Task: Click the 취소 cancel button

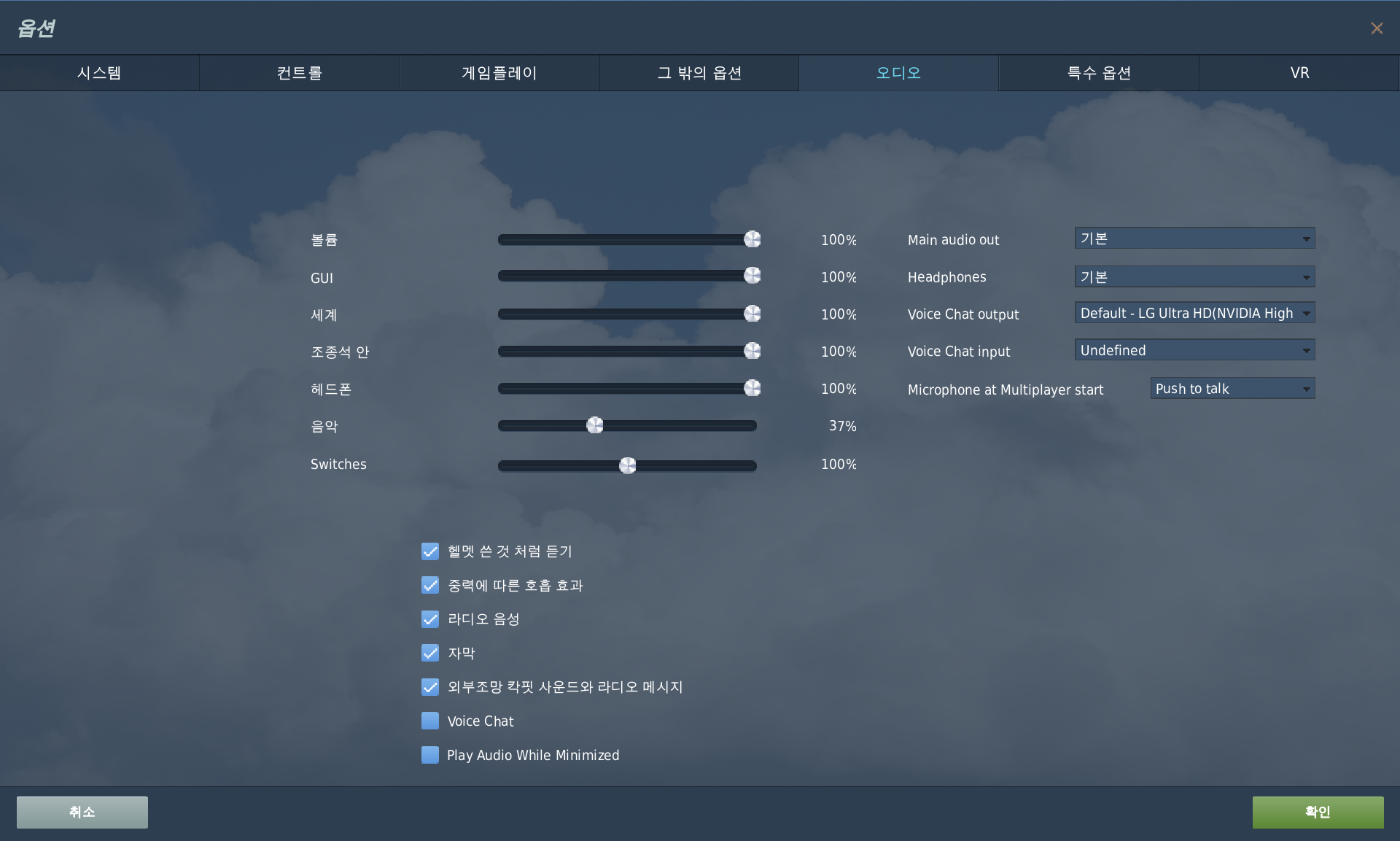Action: [82, 812]
